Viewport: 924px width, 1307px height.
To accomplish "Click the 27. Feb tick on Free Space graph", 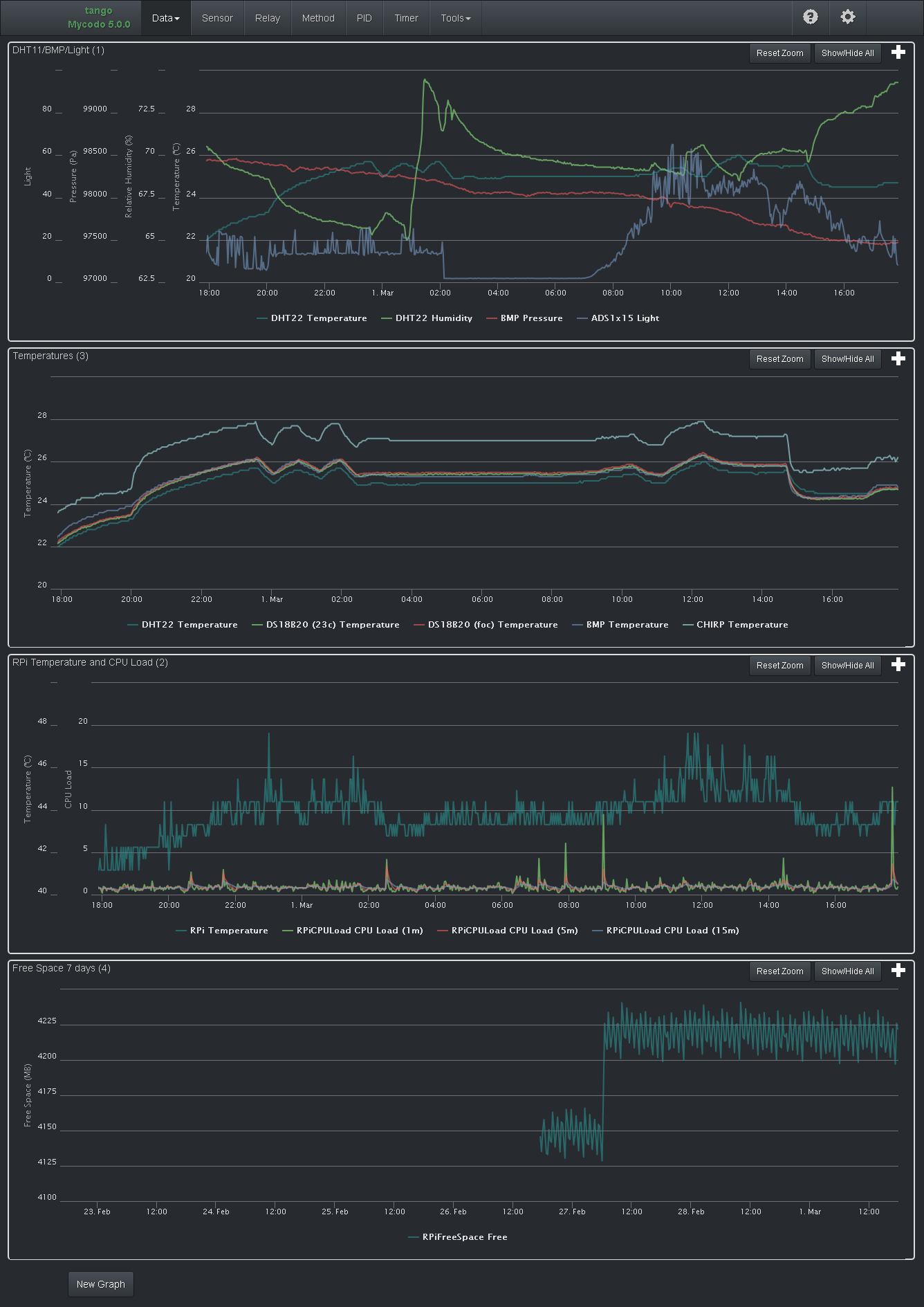I will point(572,1212).
